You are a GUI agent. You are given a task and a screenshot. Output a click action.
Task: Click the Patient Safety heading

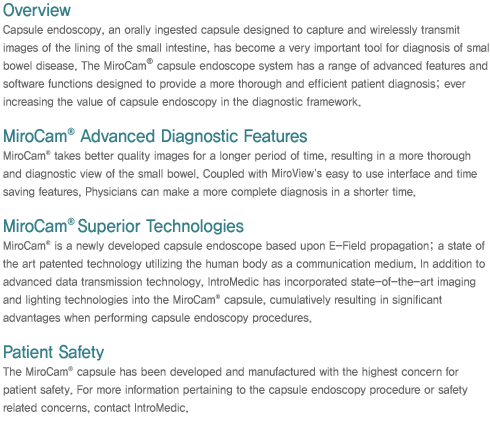tap(54, 352)
